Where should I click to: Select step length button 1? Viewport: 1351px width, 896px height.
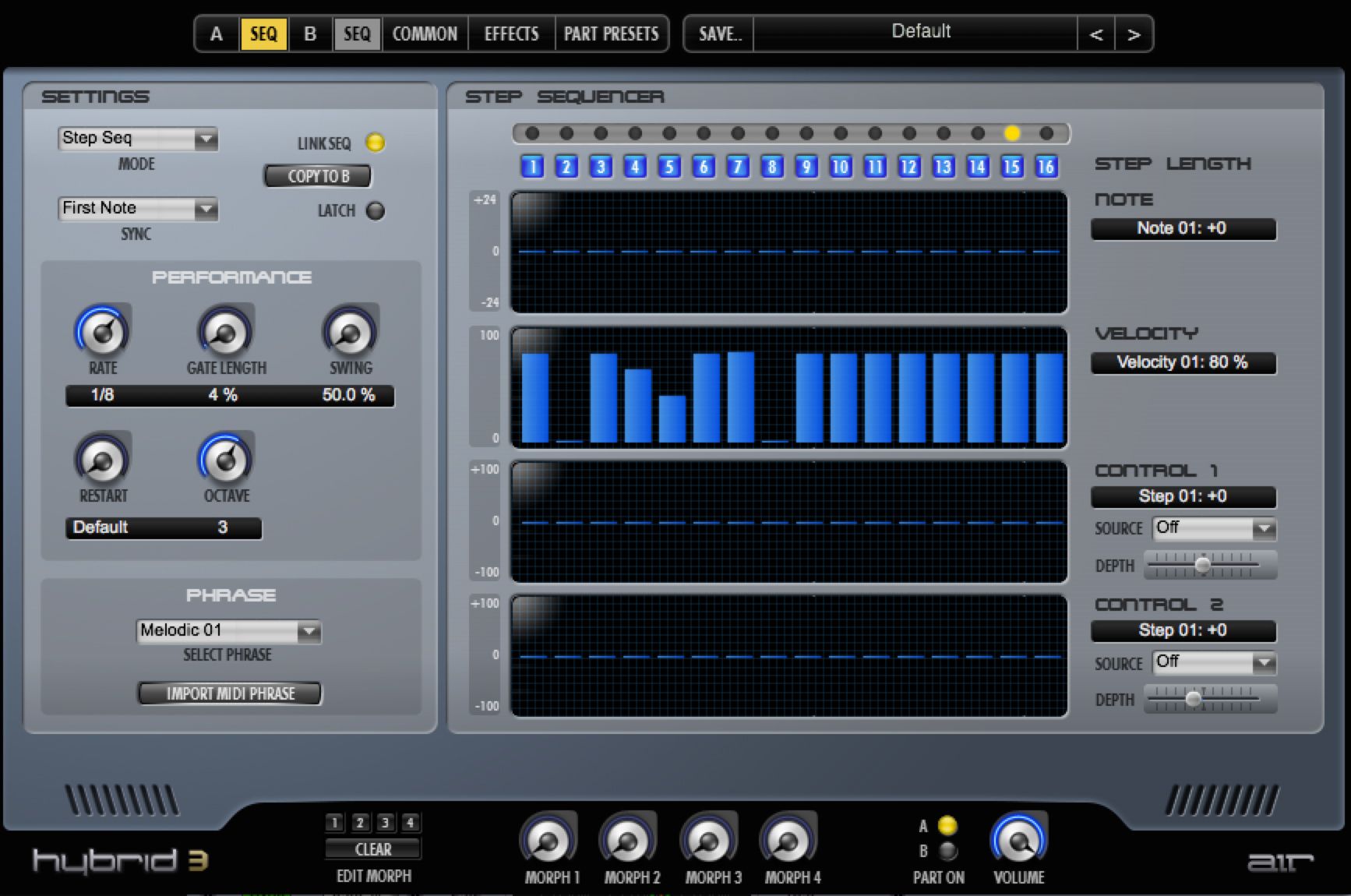[x=532, y=166]
